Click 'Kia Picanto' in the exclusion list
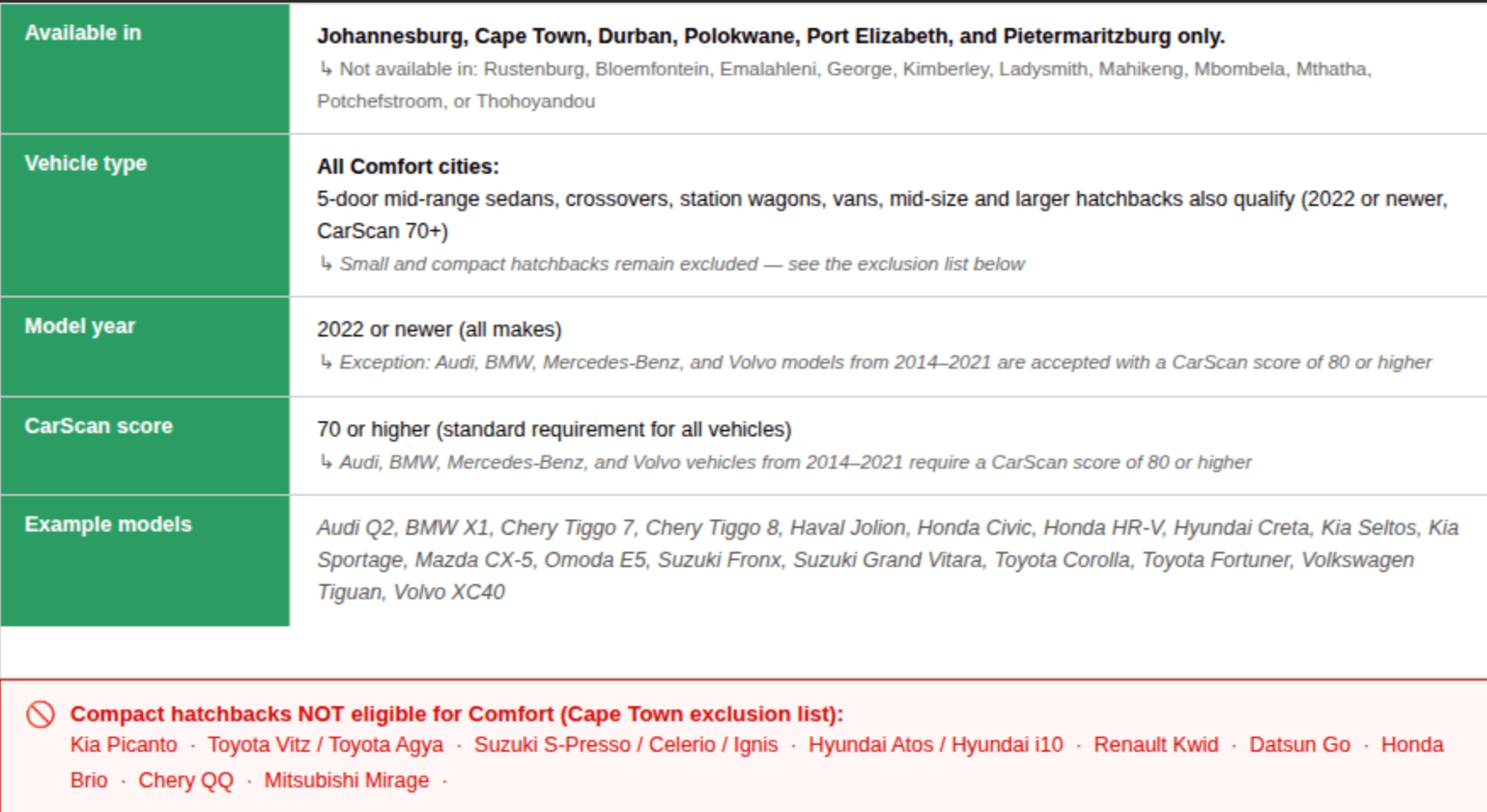Screen dimensions: 1487x812 point(124,744)
